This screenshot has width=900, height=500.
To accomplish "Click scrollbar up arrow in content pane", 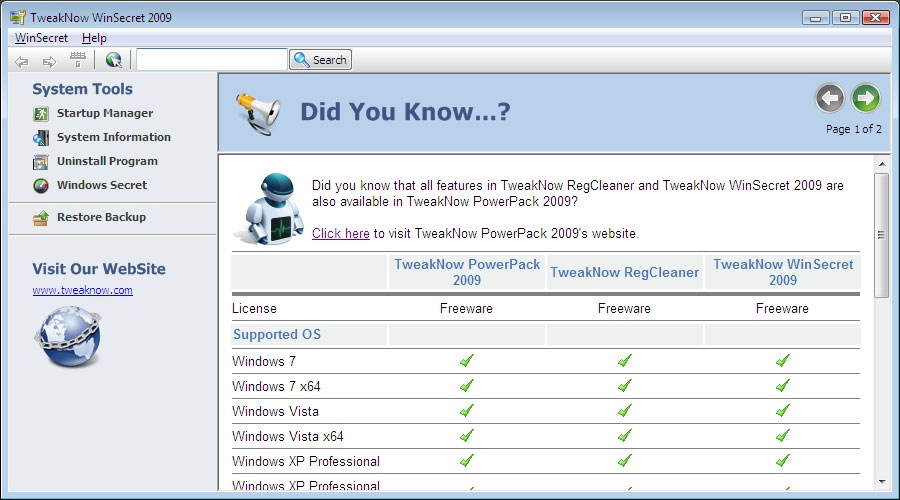I will pos(882,165).
